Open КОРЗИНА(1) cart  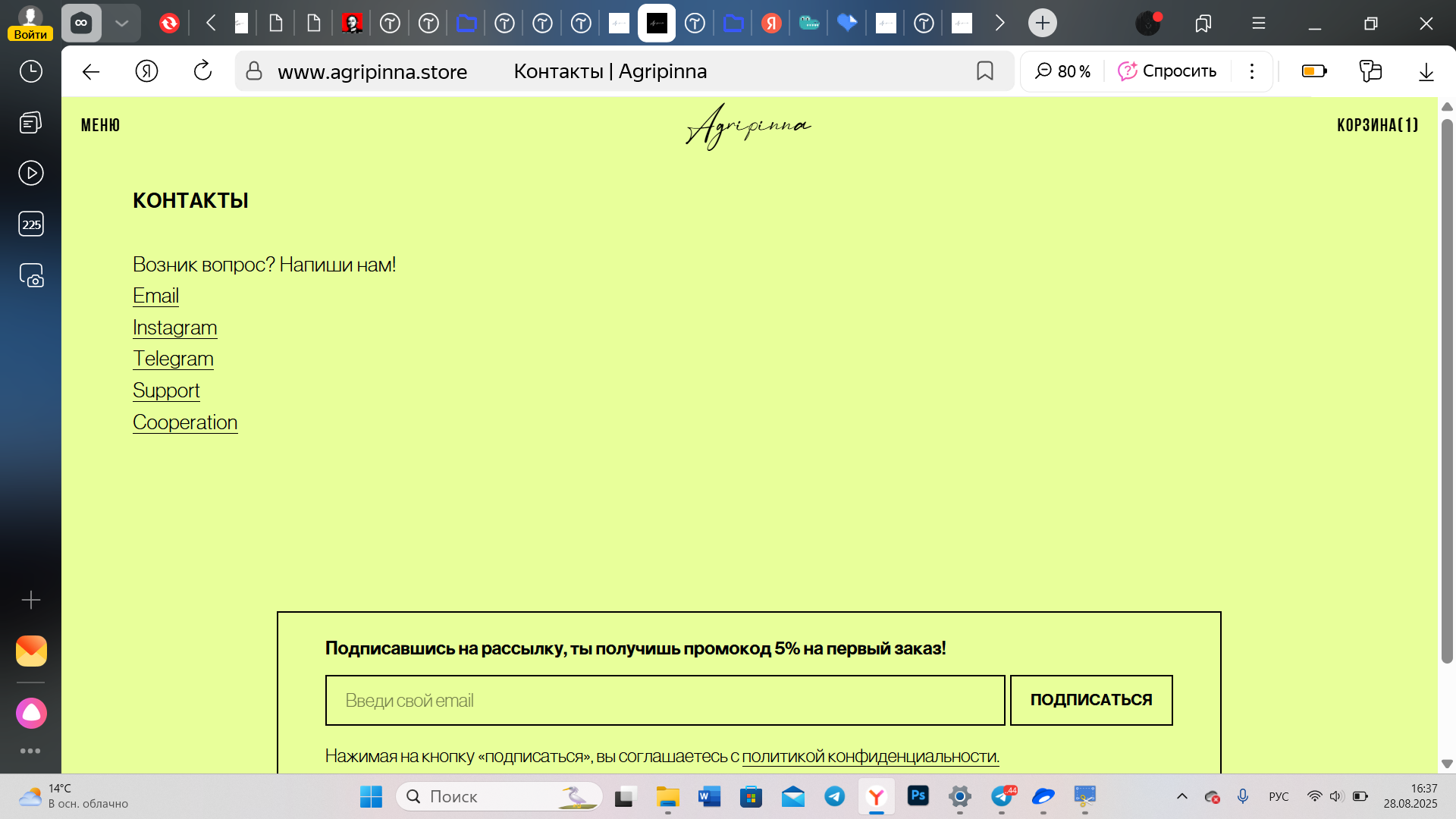click(1377, 125)
